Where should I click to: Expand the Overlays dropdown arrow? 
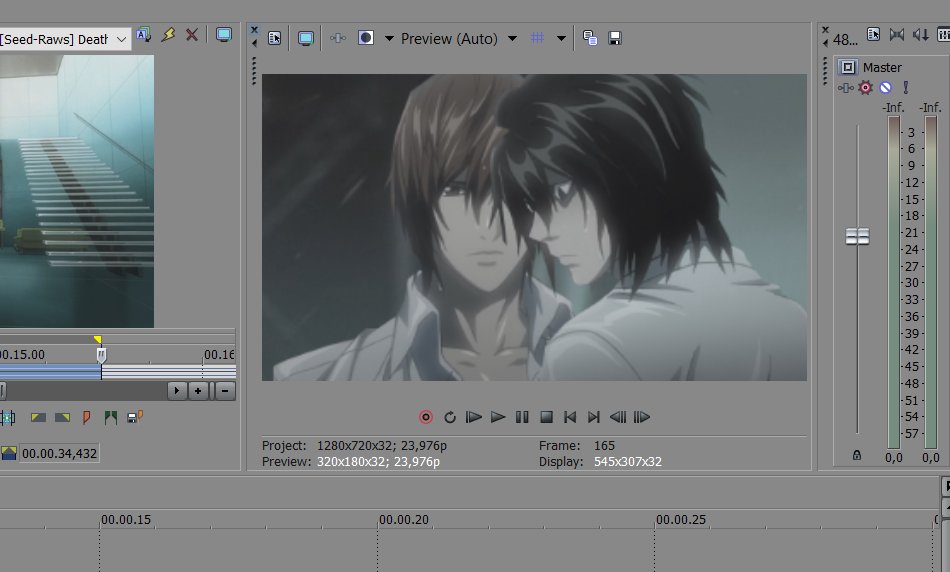(561, 38)
